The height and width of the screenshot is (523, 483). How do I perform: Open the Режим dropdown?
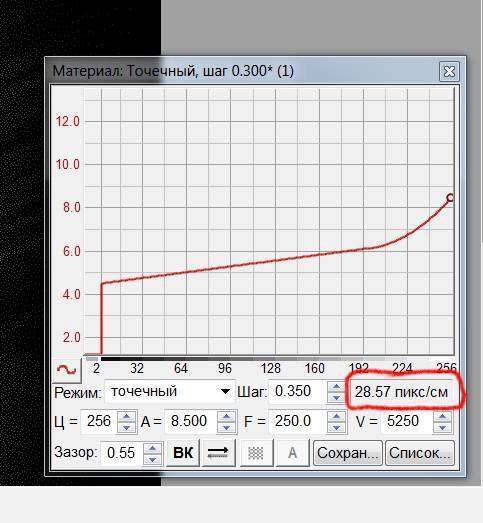point(170,392)
